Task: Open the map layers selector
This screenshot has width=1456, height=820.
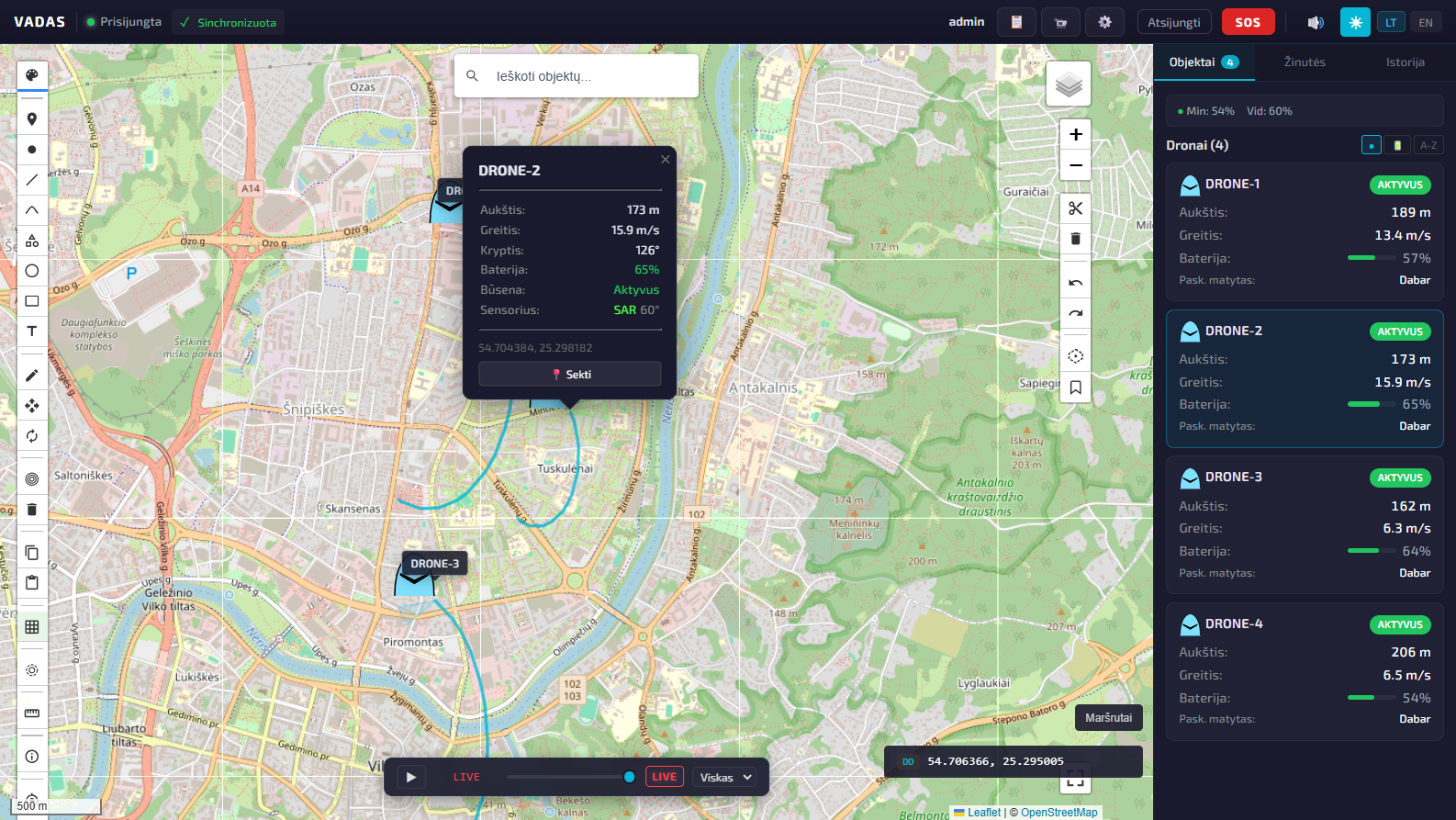Action: click(1069, 84)
